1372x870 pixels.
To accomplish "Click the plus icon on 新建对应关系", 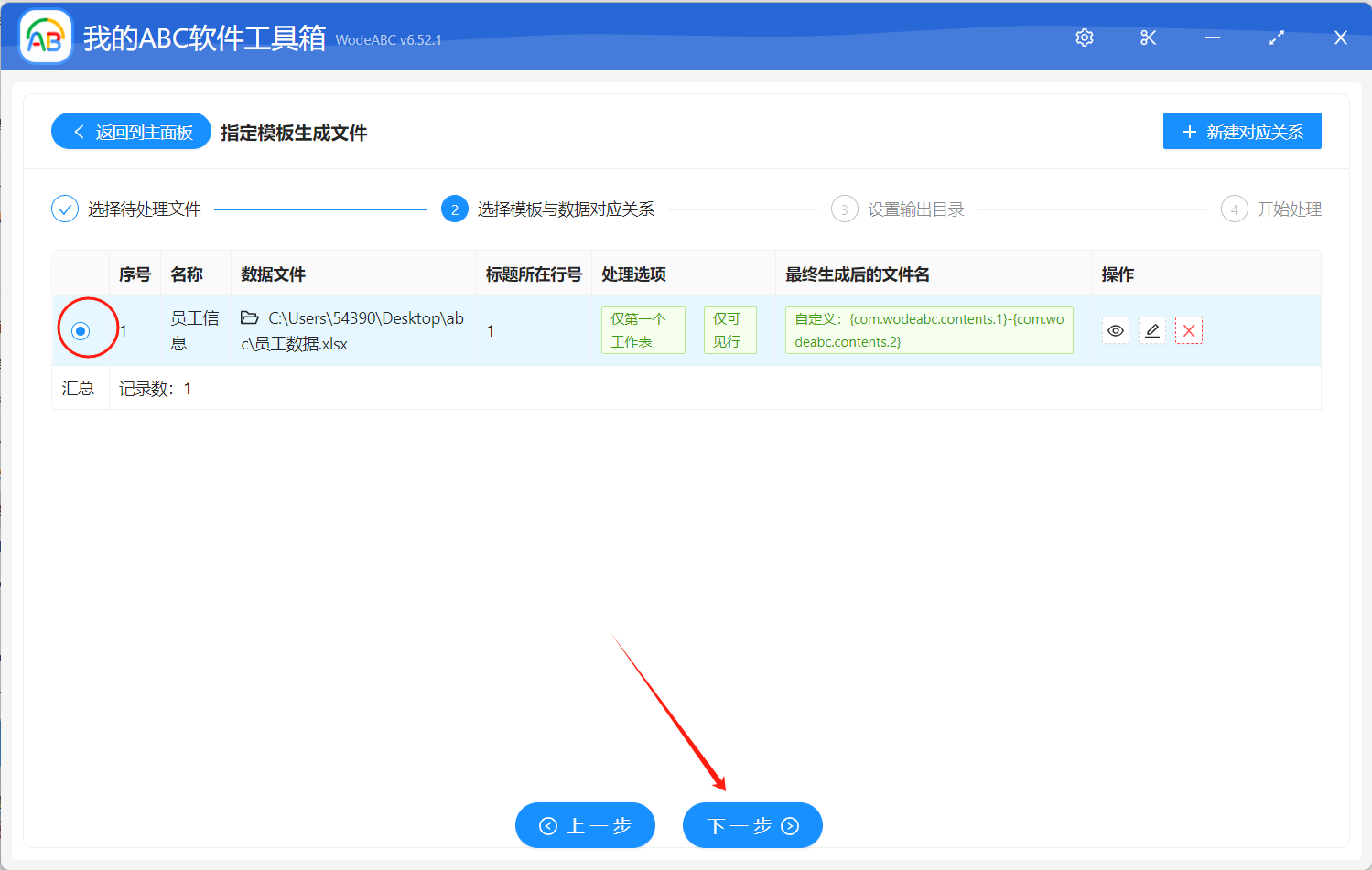I will pos(1190,131).
